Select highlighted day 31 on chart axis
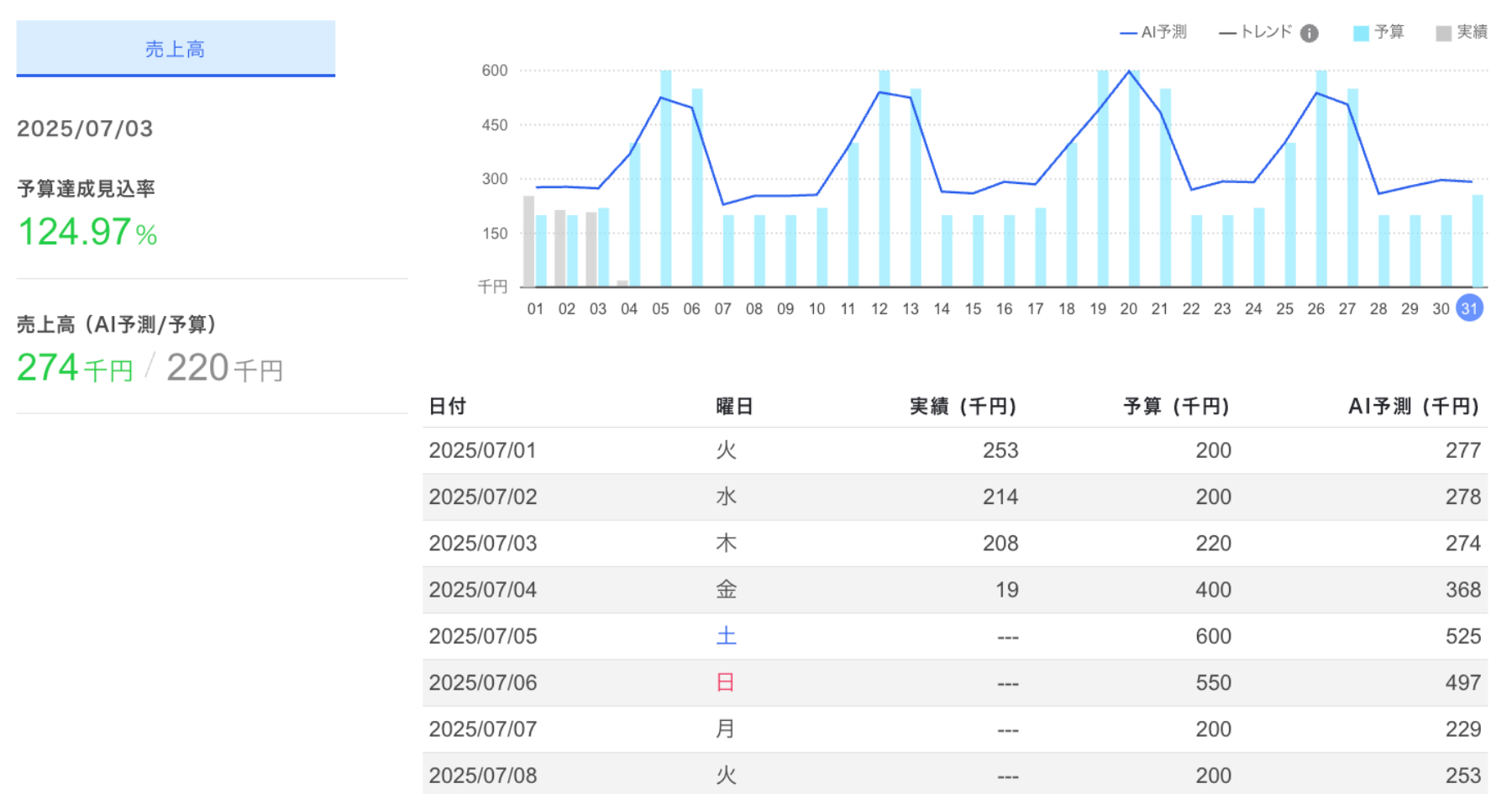Screen dimensions: 1512x794 click(1469, 308)
